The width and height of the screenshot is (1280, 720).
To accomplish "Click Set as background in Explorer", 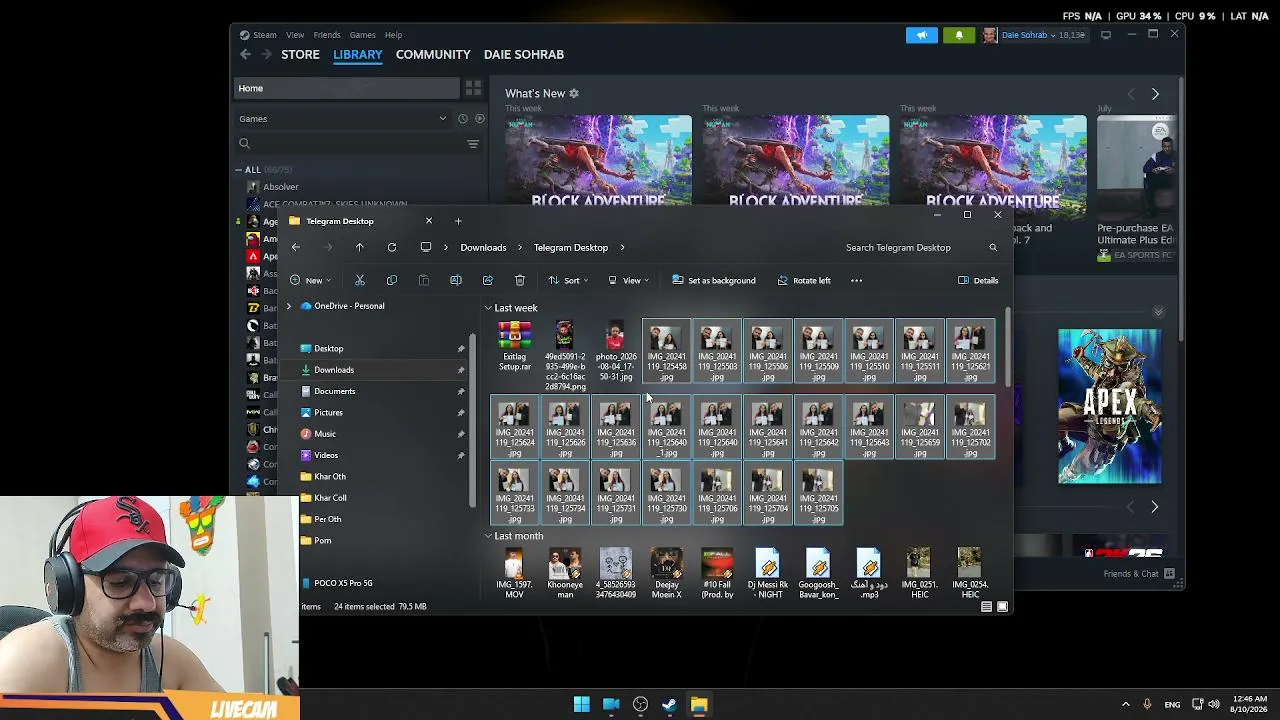I will pos(714,280).
